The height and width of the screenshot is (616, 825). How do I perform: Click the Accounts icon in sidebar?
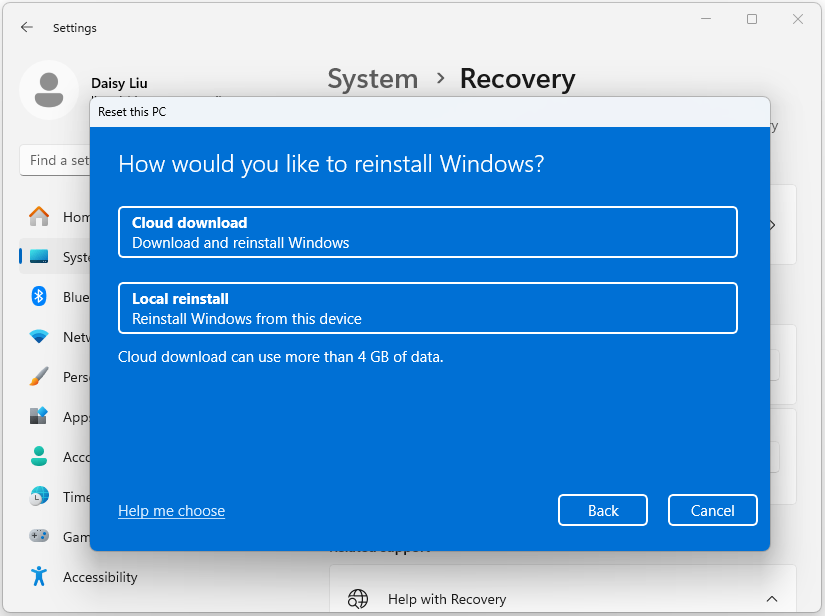pyautogui.click(x=39, y=457)
